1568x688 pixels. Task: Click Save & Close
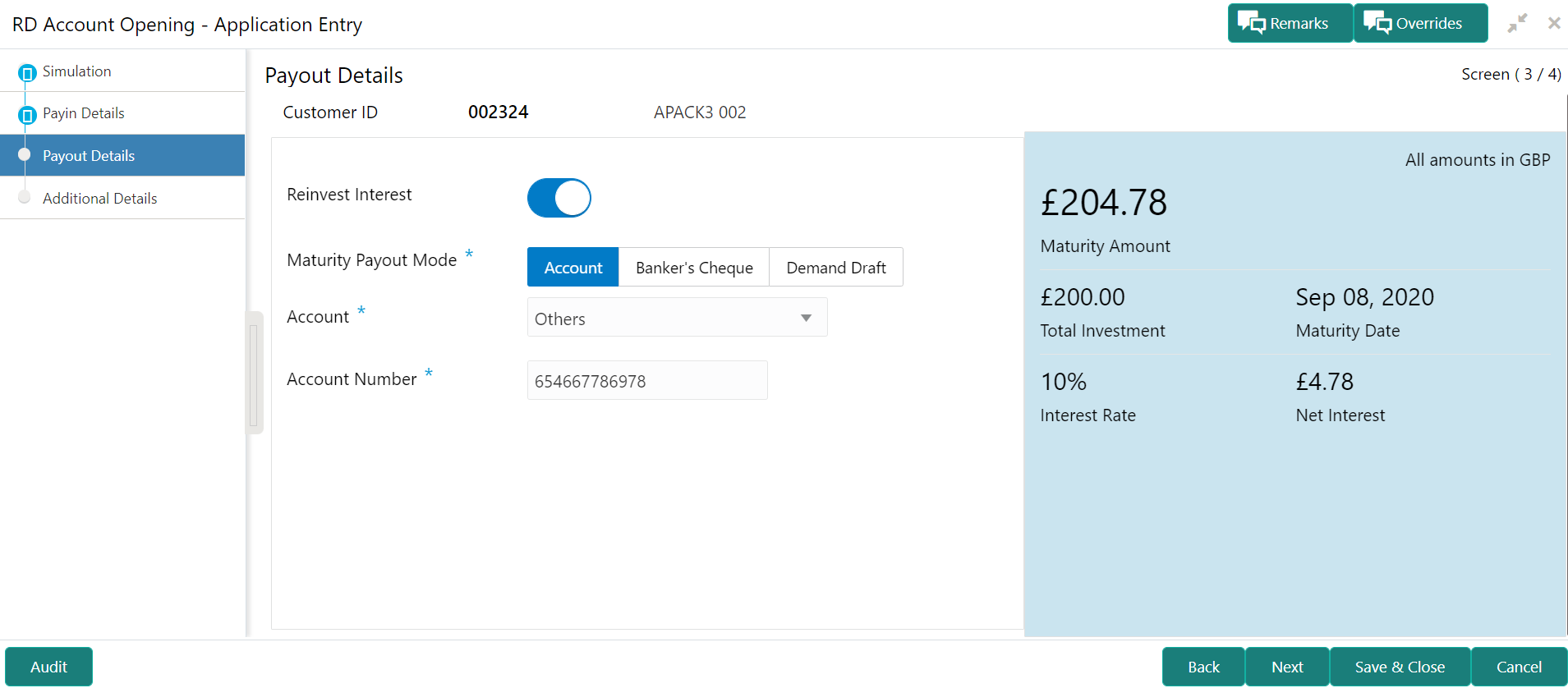pos(1400,667)
